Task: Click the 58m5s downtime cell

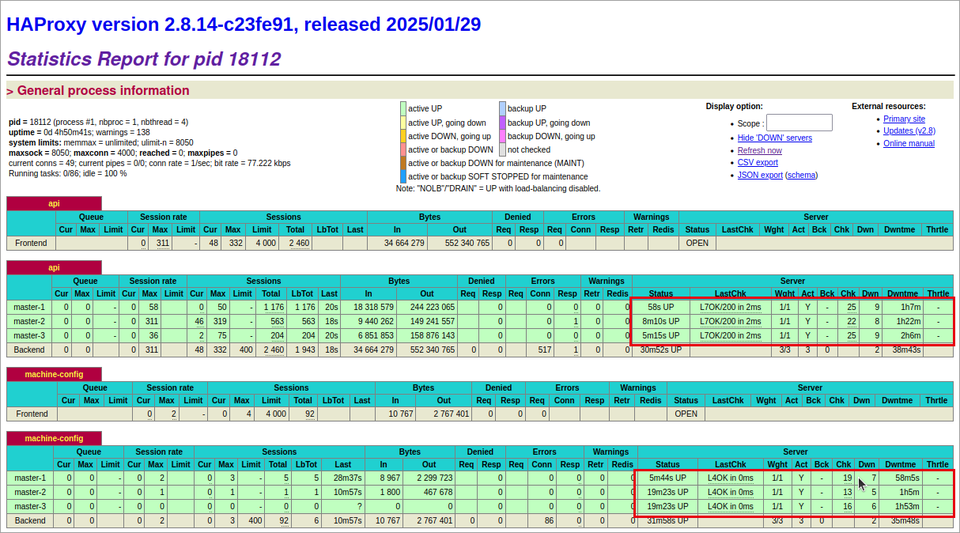Action: pos(899,478)
